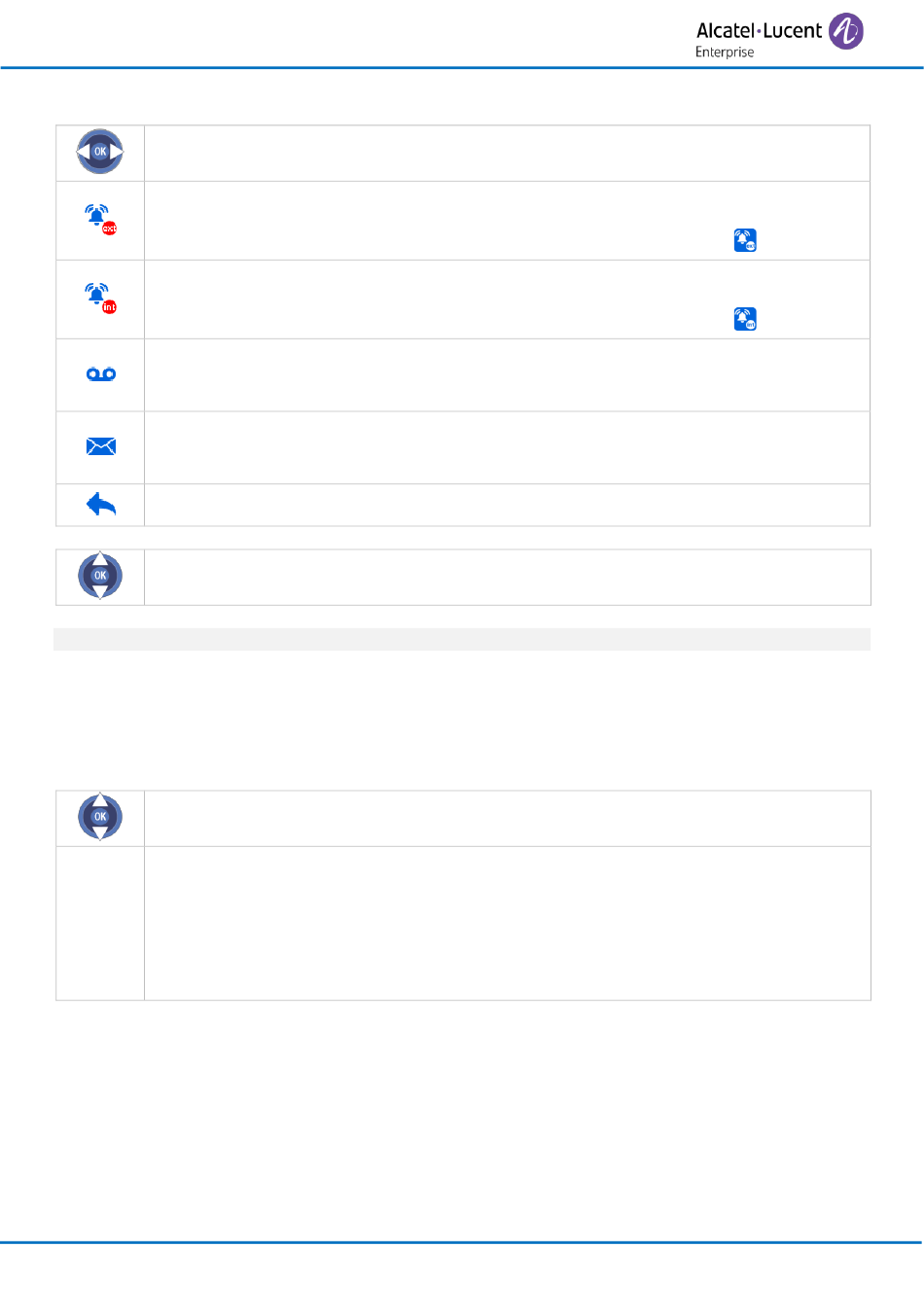The width and height of the screenshot is (924, 1307).
Task: Select the description cell beside the voicemail icon
Action: [507, 374]
